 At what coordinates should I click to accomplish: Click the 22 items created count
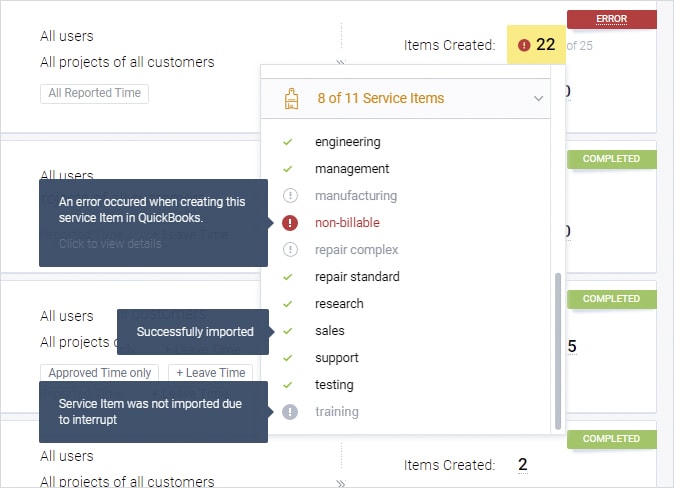click(x=545, y=44)
